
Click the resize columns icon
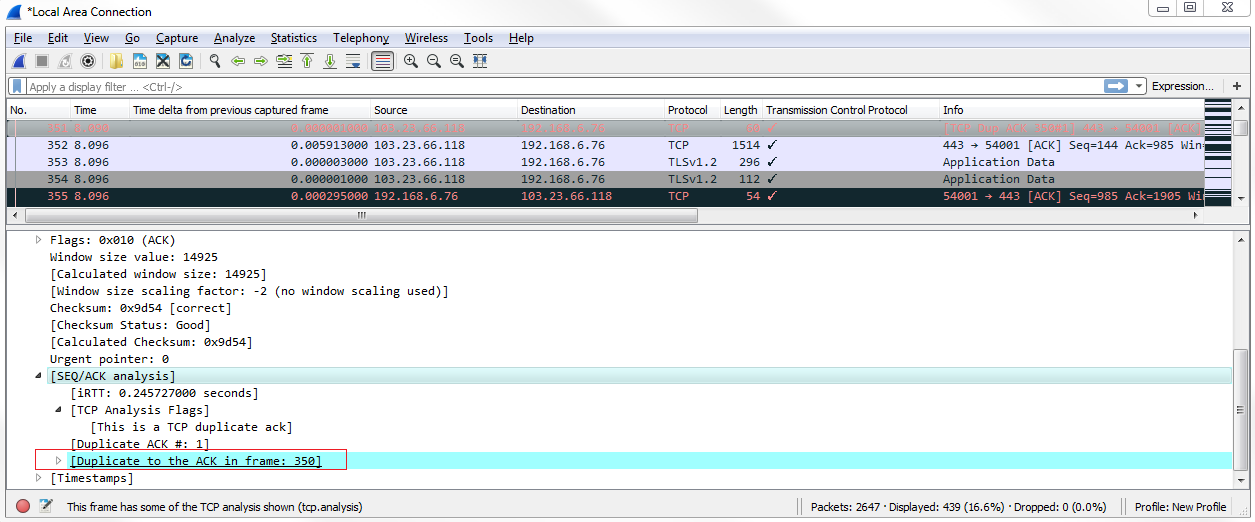click(480, 61)
